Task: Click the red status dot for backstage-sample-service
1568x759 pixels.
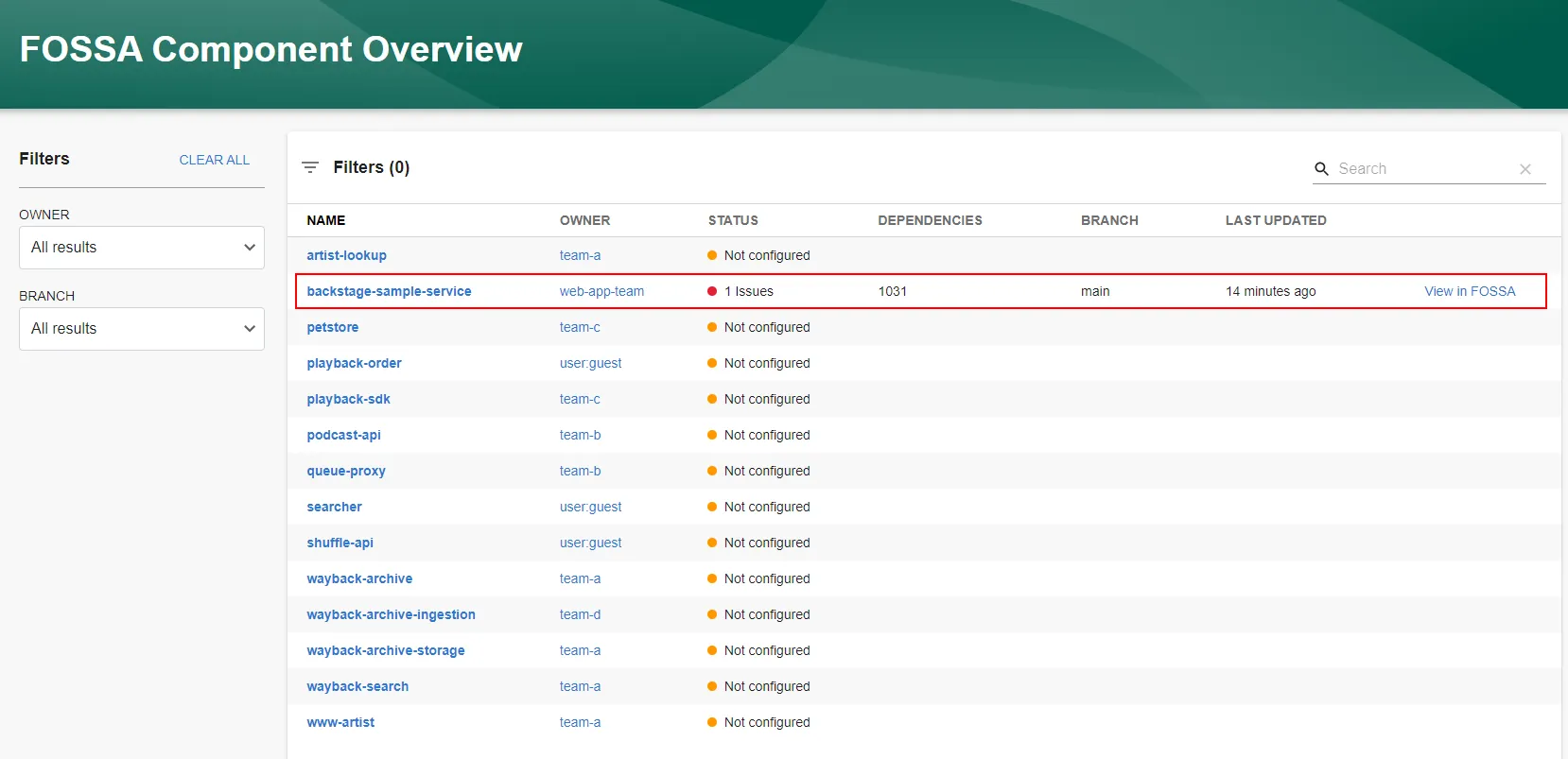Action: [712, 291]
